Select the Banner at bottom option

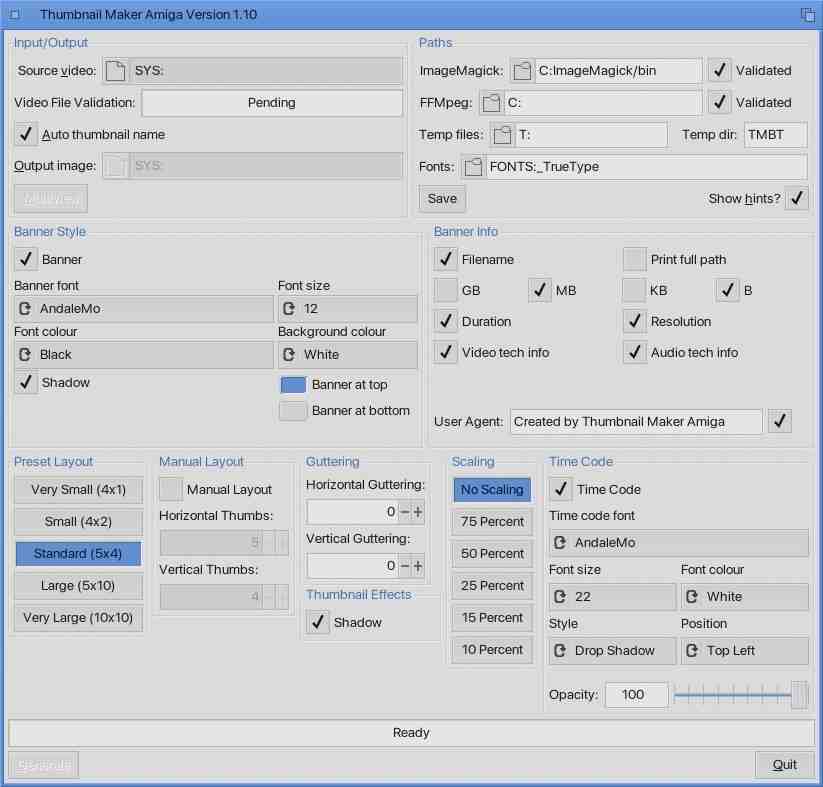click(293, 411)
